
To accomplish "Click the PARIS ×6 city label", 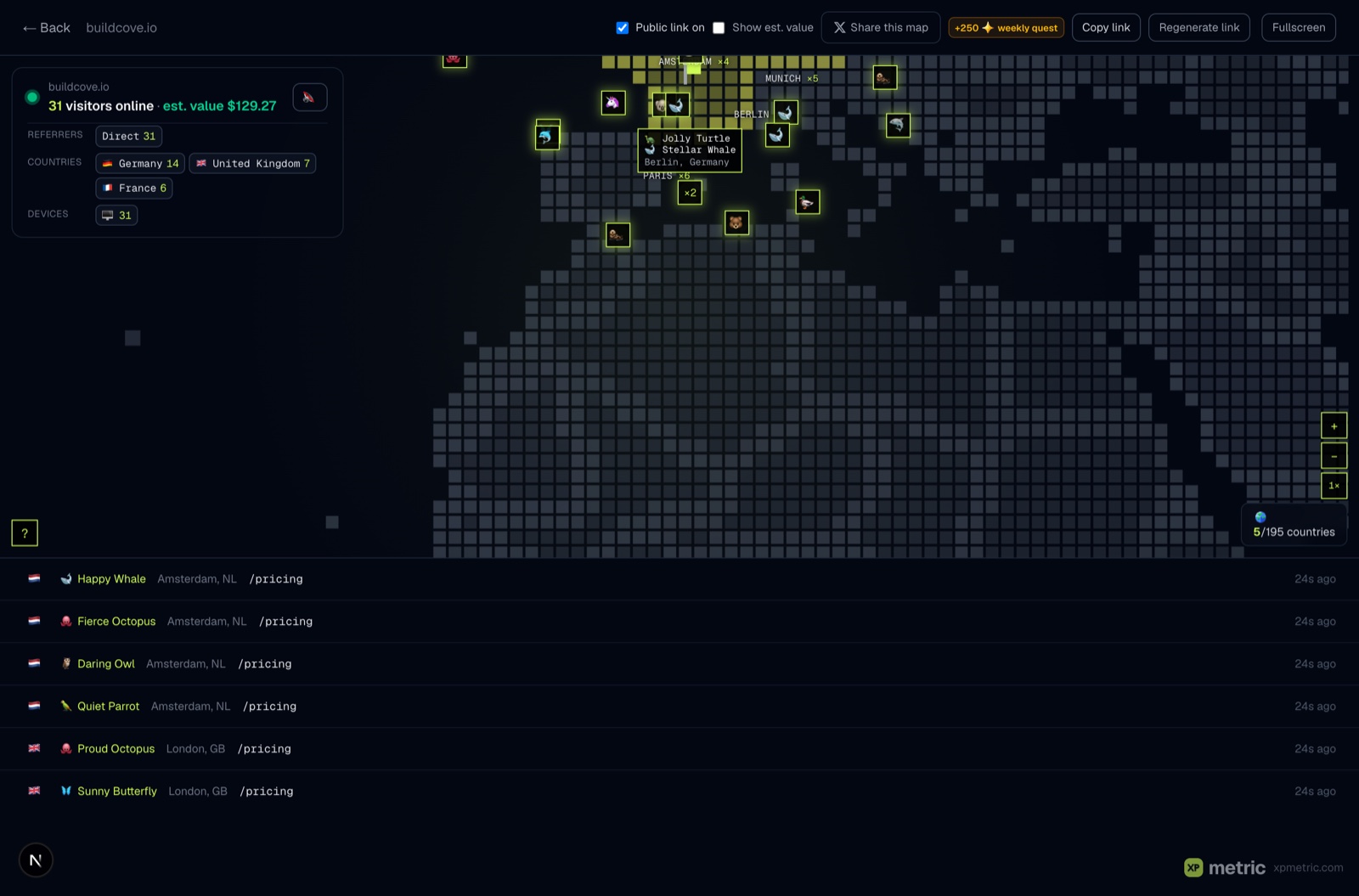I will (666, 176).
